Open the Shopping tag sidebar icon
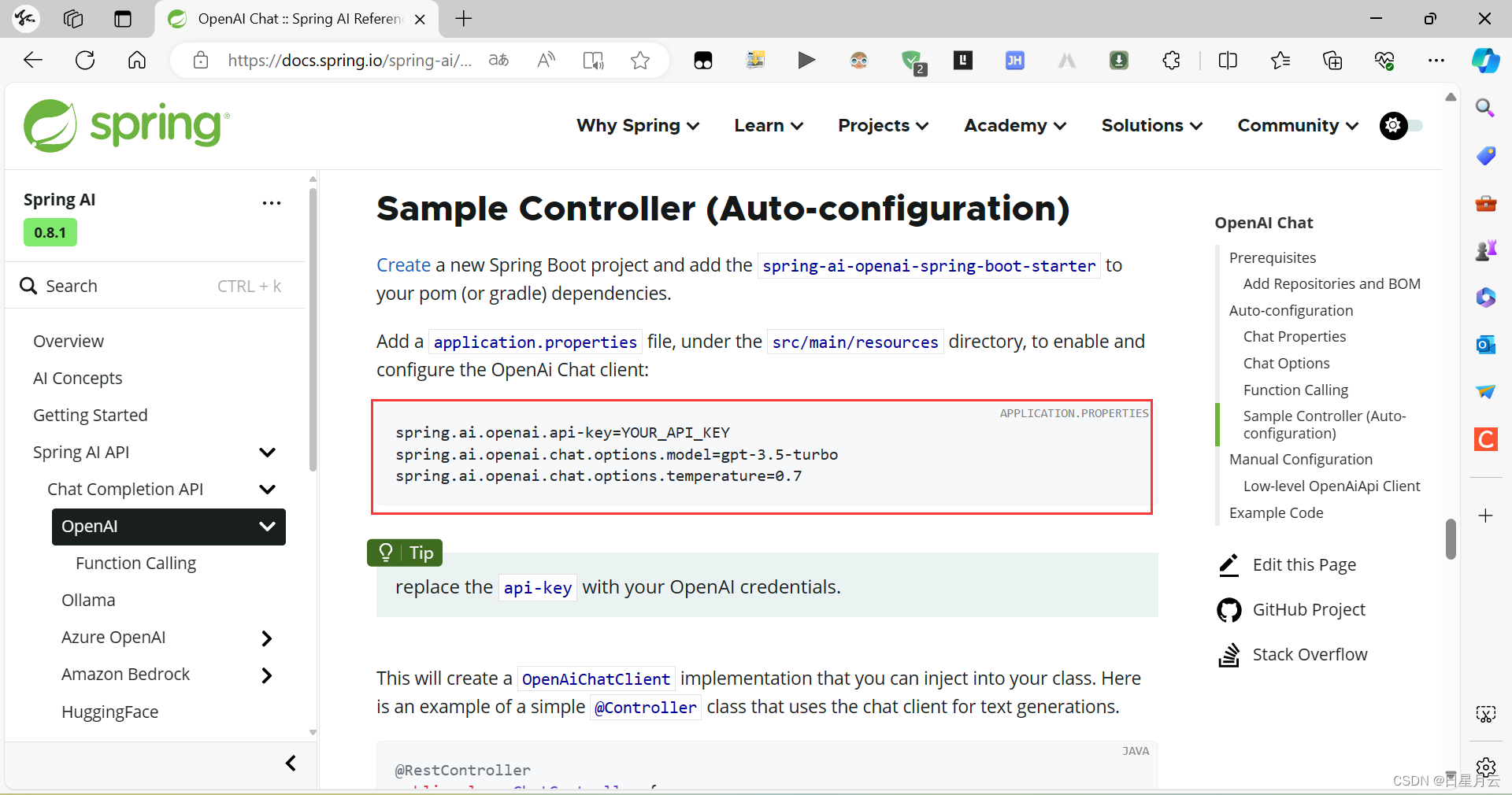The image size is (1512, 795). coord(1485,155)
